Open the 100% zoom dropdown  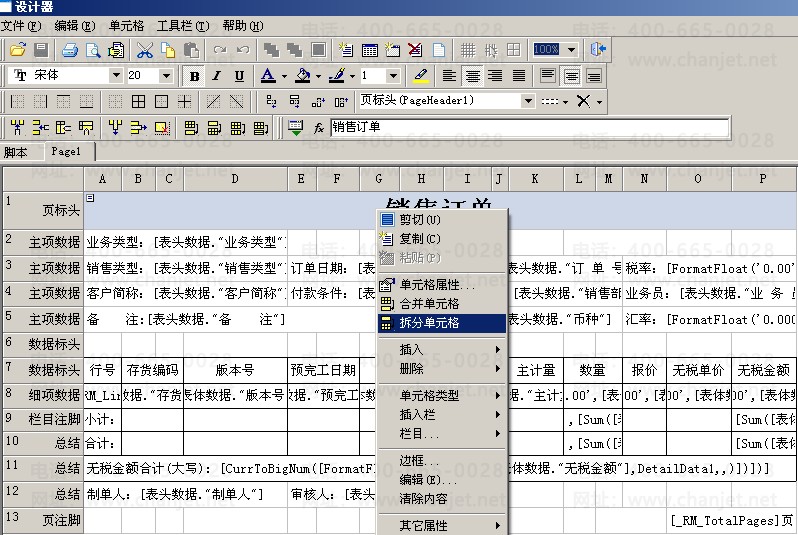pos(571,49)
